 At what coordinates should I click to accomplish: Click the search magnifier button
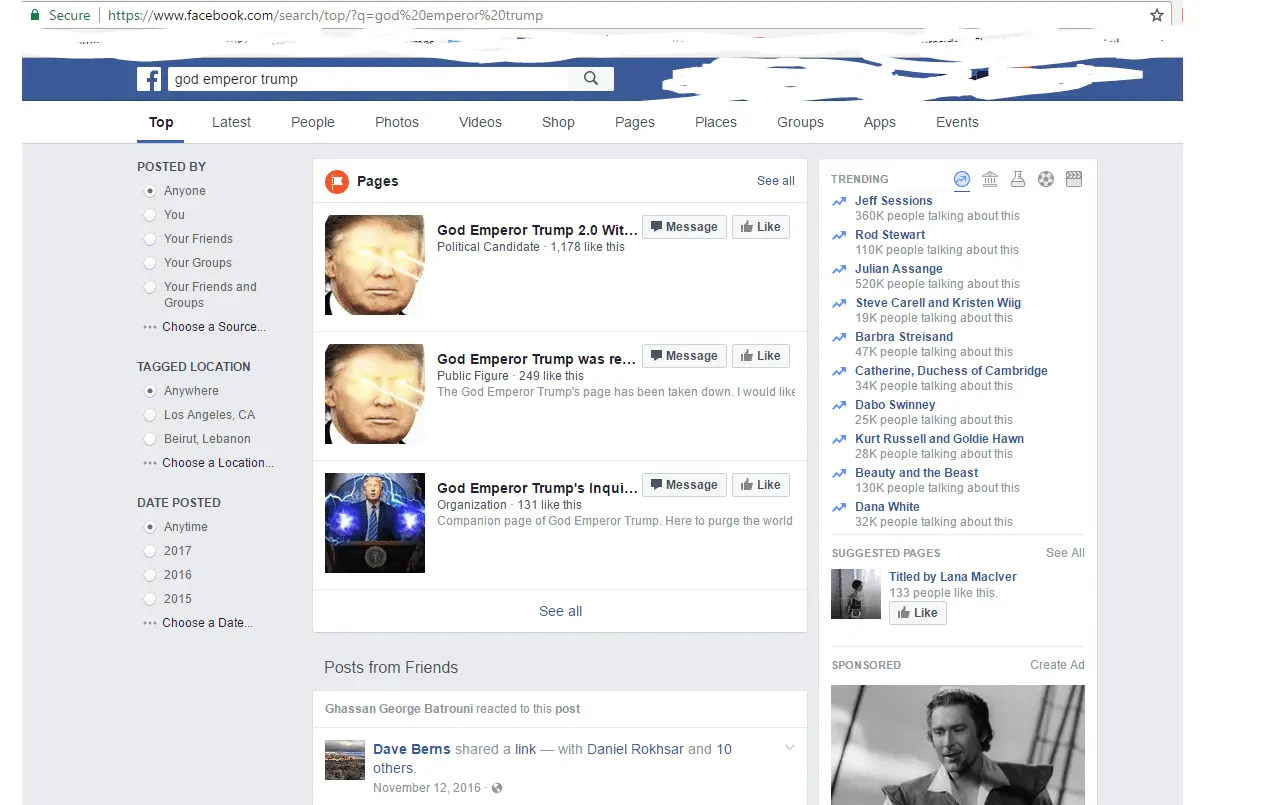(591, 79)
